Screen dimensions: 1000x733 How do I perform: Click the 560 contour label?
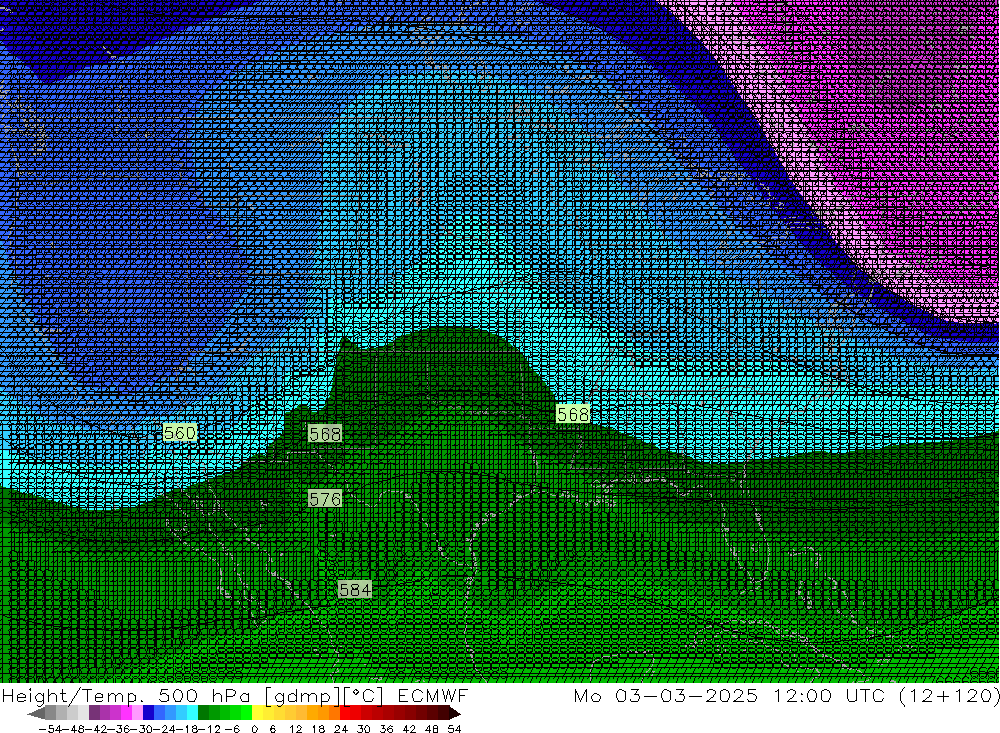click(x=179, y=433)
